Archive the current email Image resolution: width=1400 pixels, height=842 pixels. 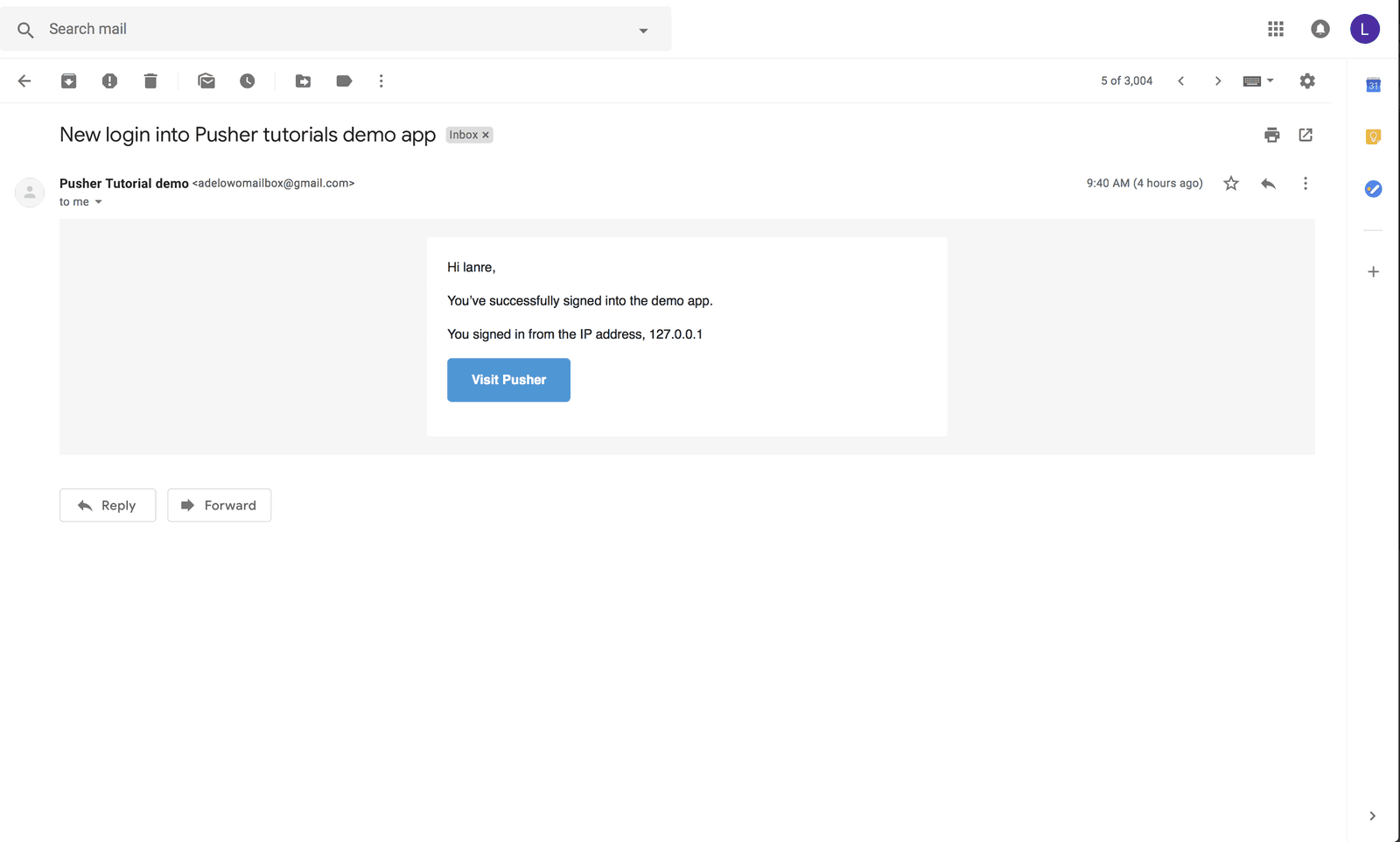pyautogui.click(x=68, y=81)
